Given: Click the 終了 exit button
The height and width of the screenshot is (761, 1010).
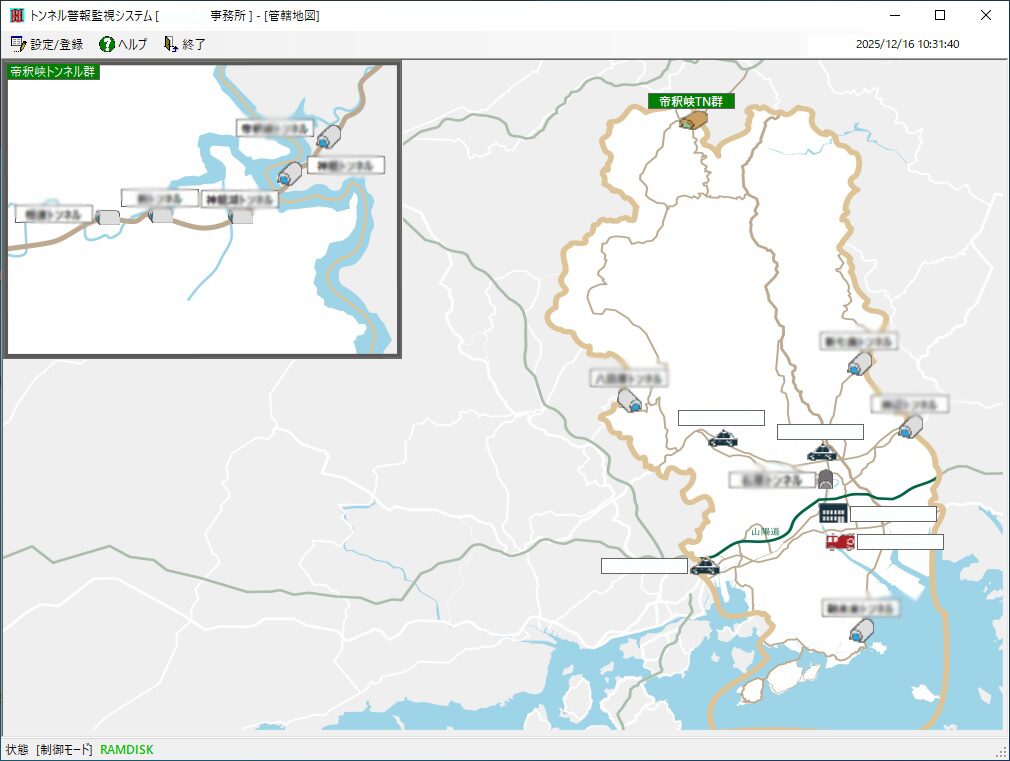Looking at the screenshot, I should point(185,44).
